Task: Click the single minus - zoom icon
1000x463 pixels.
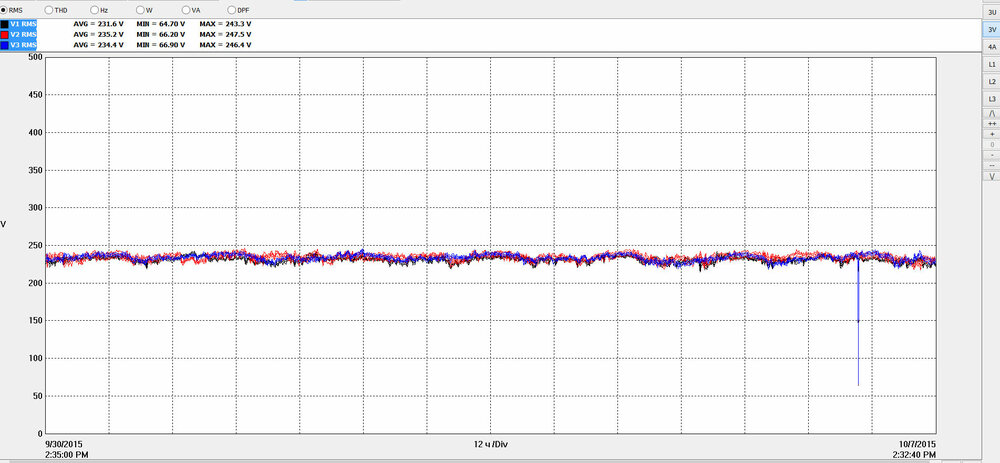Action: [x=991, y=155]
